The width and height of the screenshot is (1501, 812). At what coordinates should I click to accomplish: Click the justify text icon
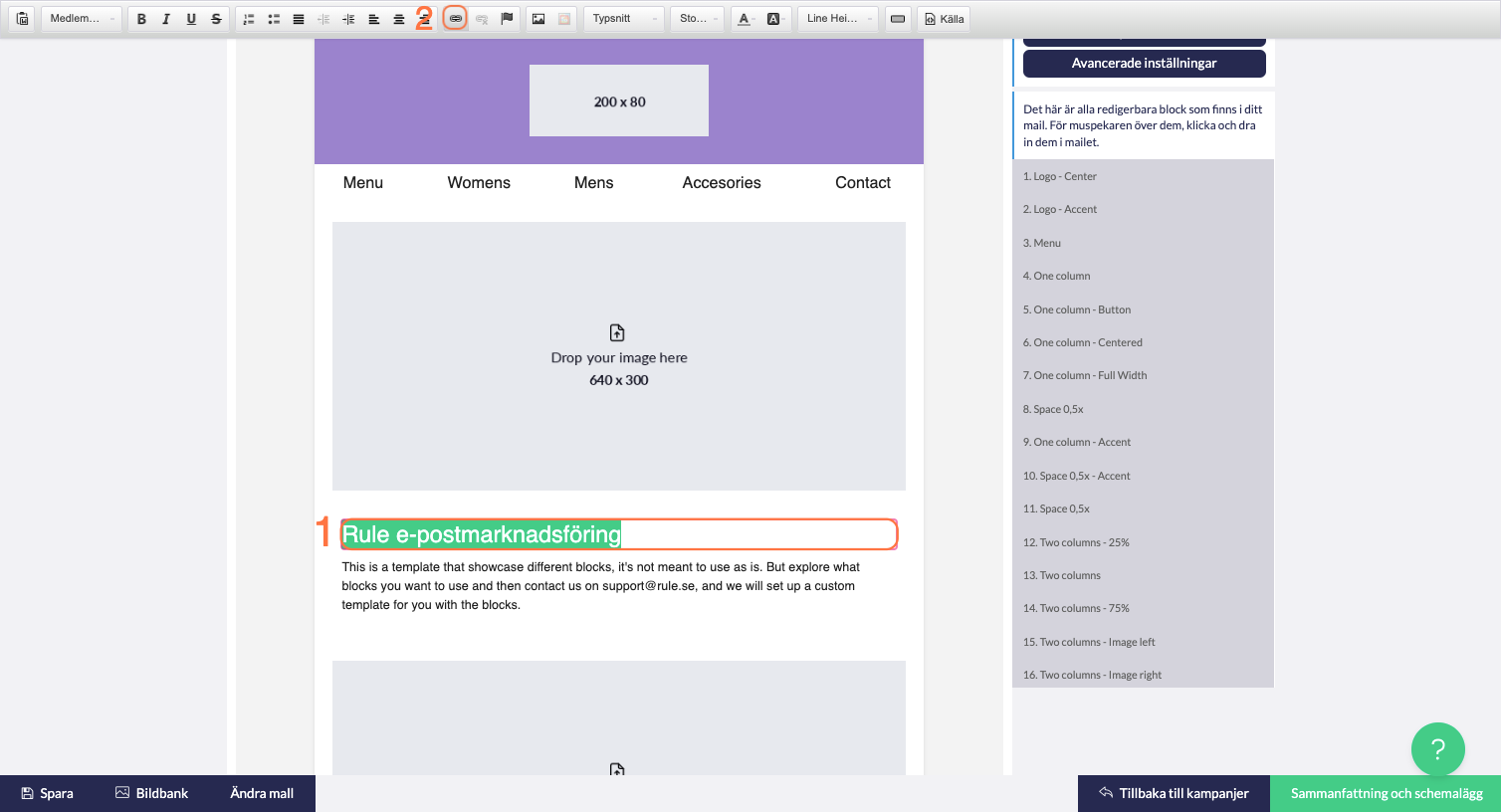click(299, 19)
